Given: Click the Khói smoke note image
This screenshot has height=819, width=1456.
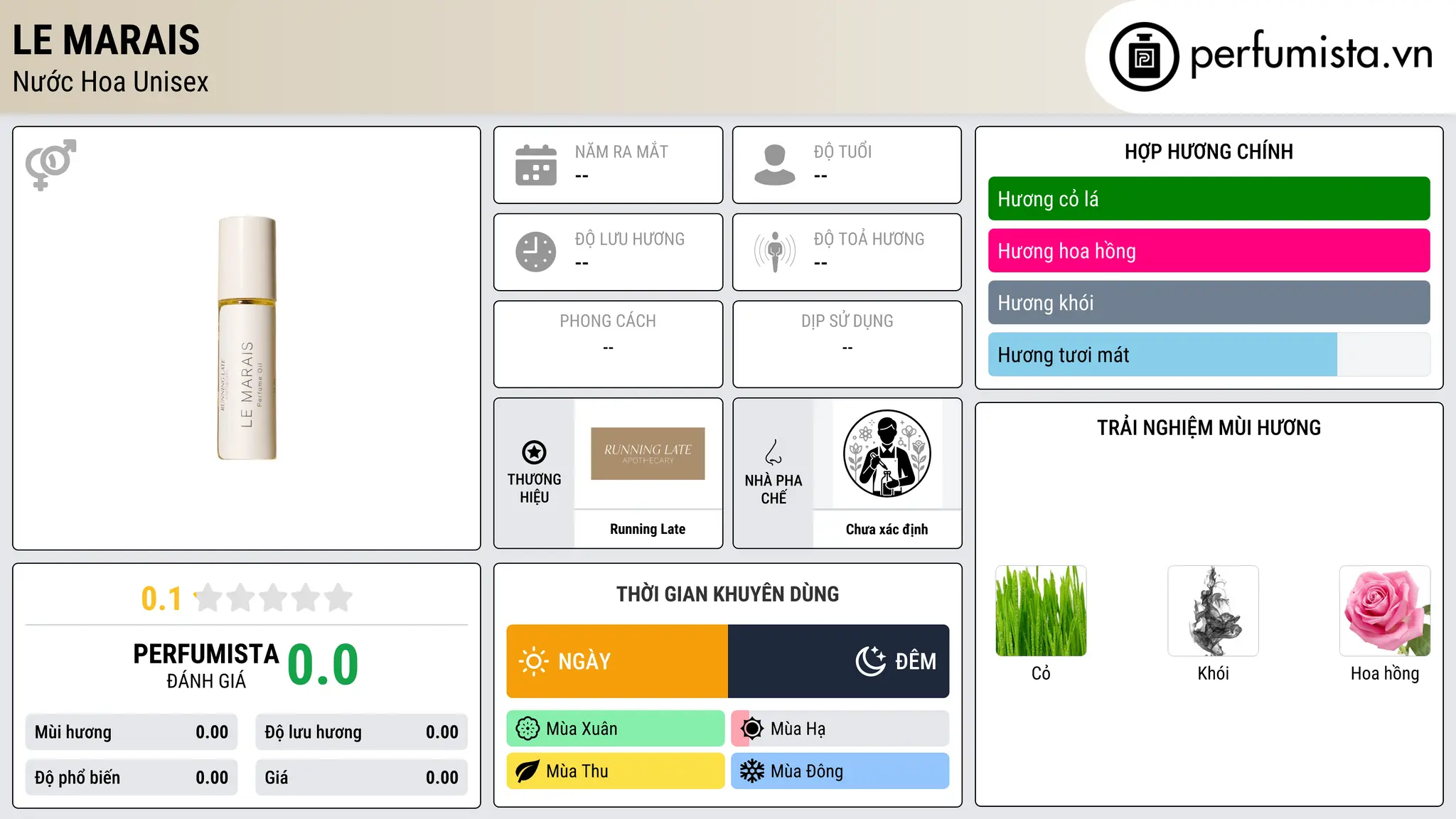Looking at the screenshot, I should click(x=1213, y=611).
